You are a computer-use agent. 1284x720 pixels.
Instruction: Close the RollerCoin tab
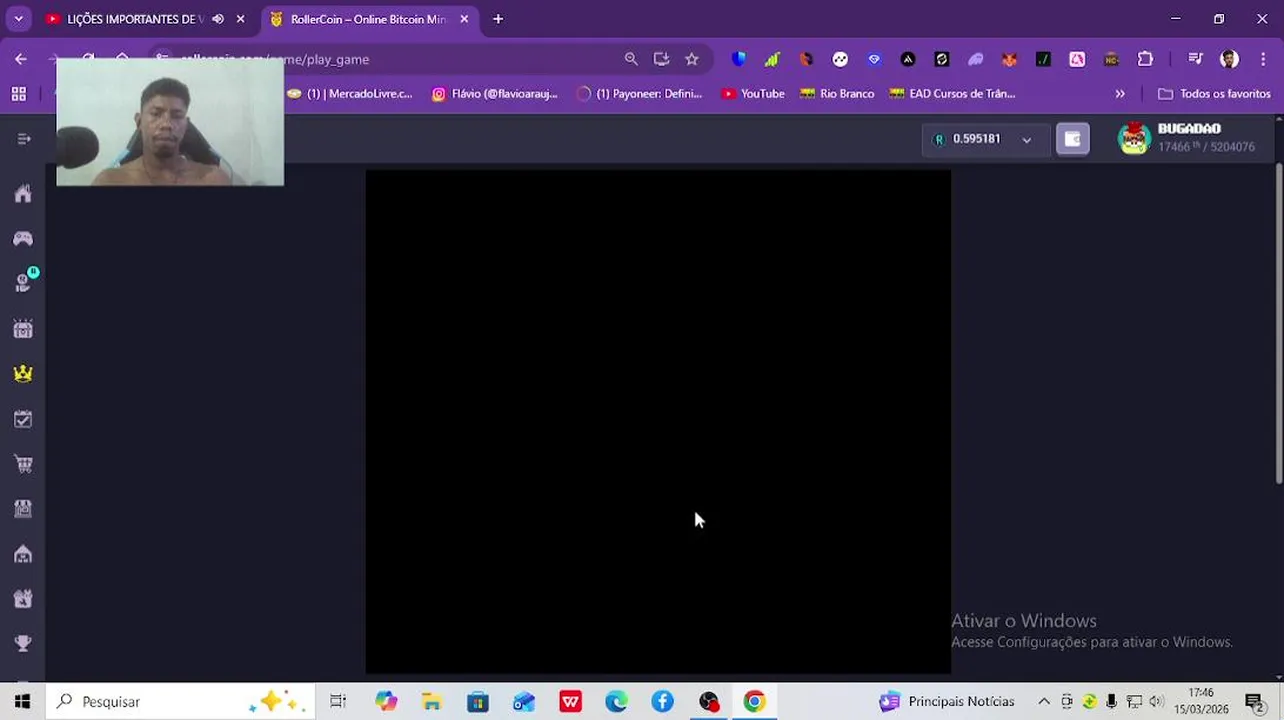click(x=464, y=19)
